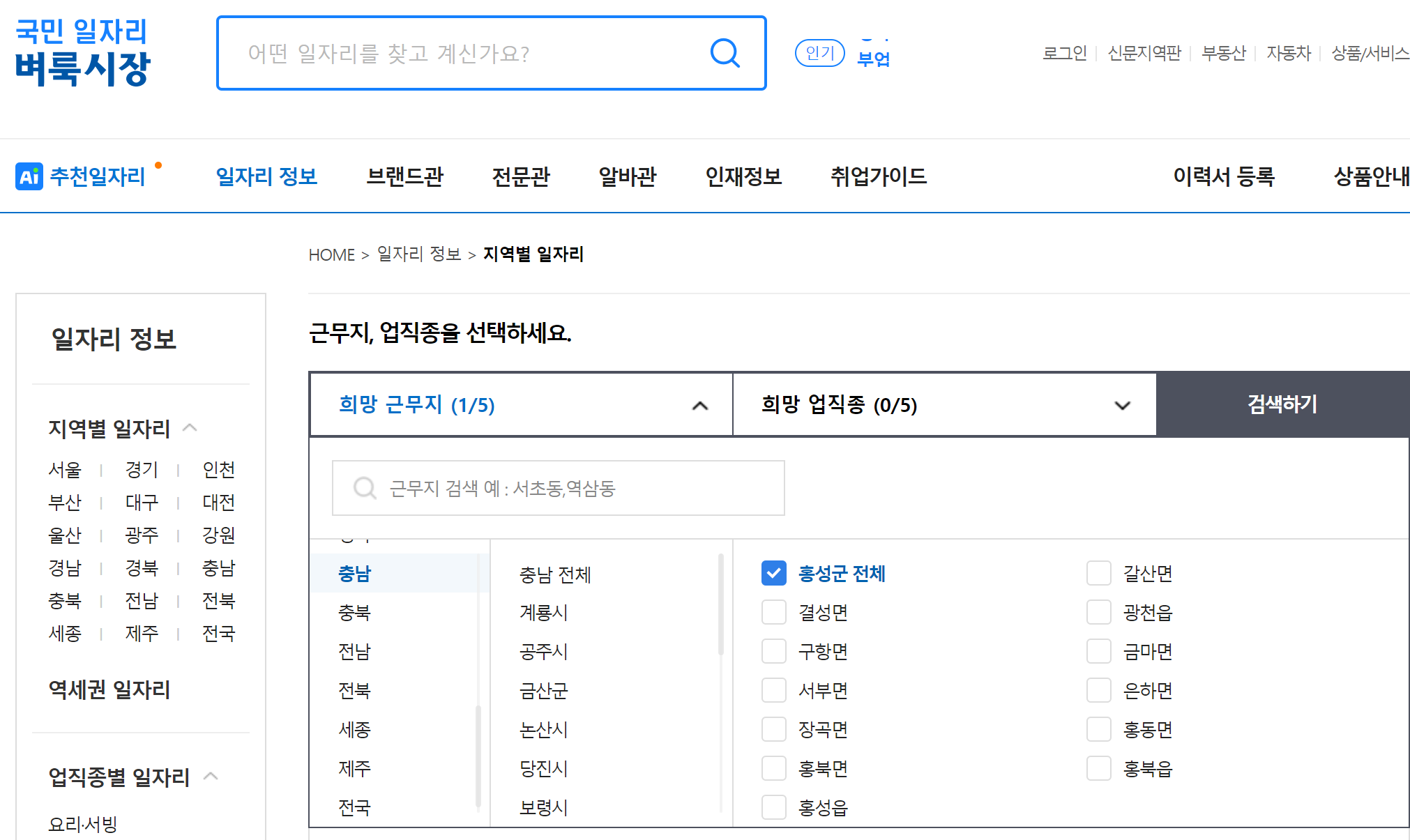The width and height of the screenshot is (1410, 840).
Task: Click 인천 in sidebar region links
Action: (x=218, y=470)
